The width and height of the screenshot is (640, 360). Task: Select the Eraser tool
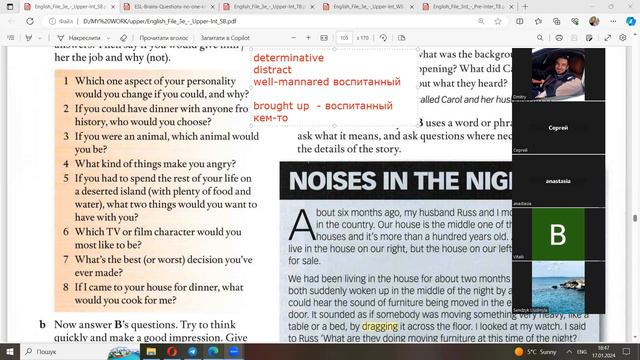tap(123, 38)
